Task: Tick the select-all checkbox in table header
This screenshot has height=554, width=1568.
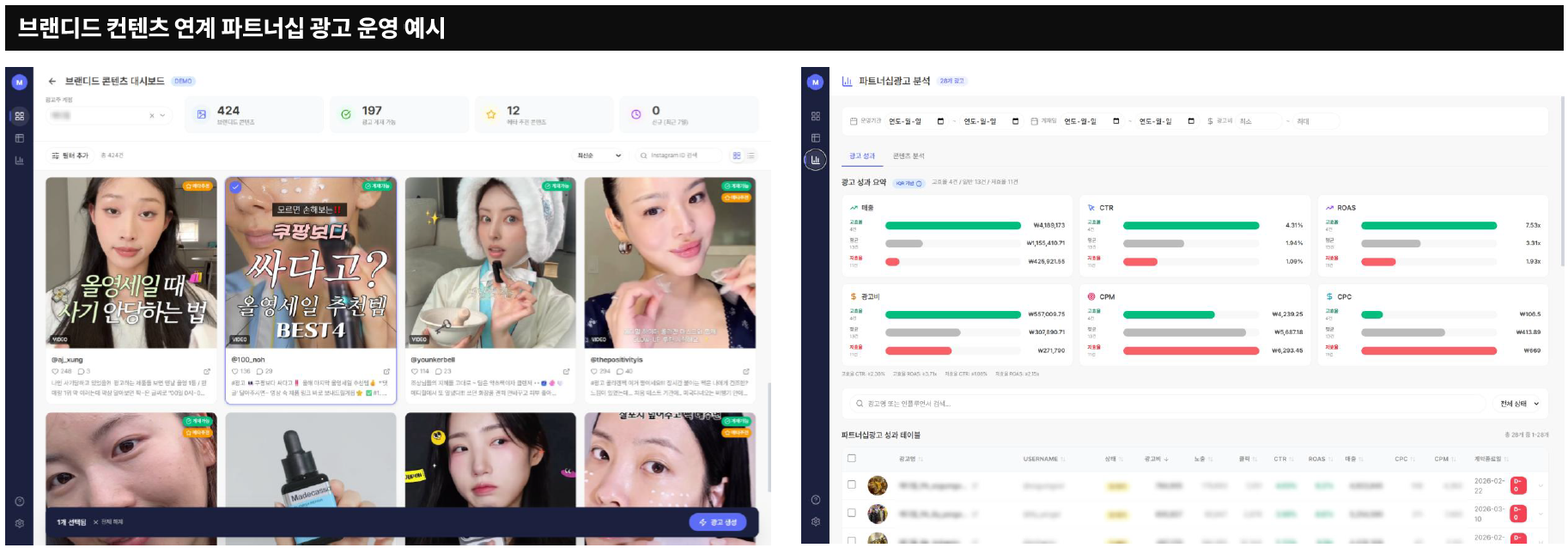Action: 852,459
